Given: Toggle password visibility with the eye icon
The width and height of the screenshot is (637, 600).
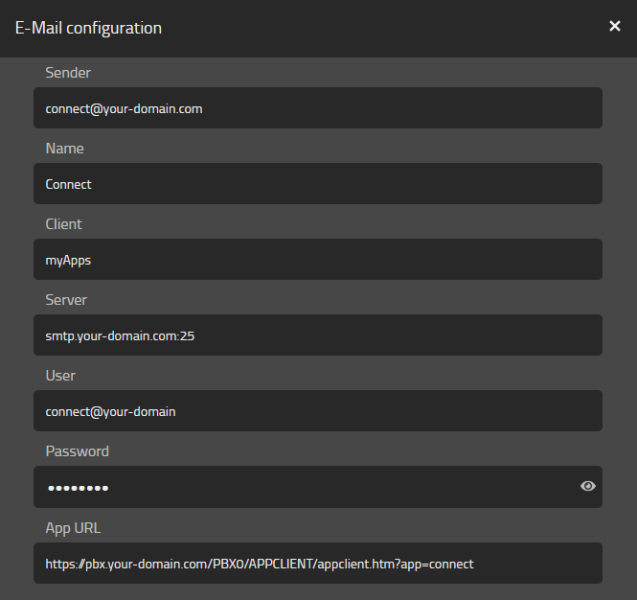Looking at the screenshot, I should click(x=588, y=487).
